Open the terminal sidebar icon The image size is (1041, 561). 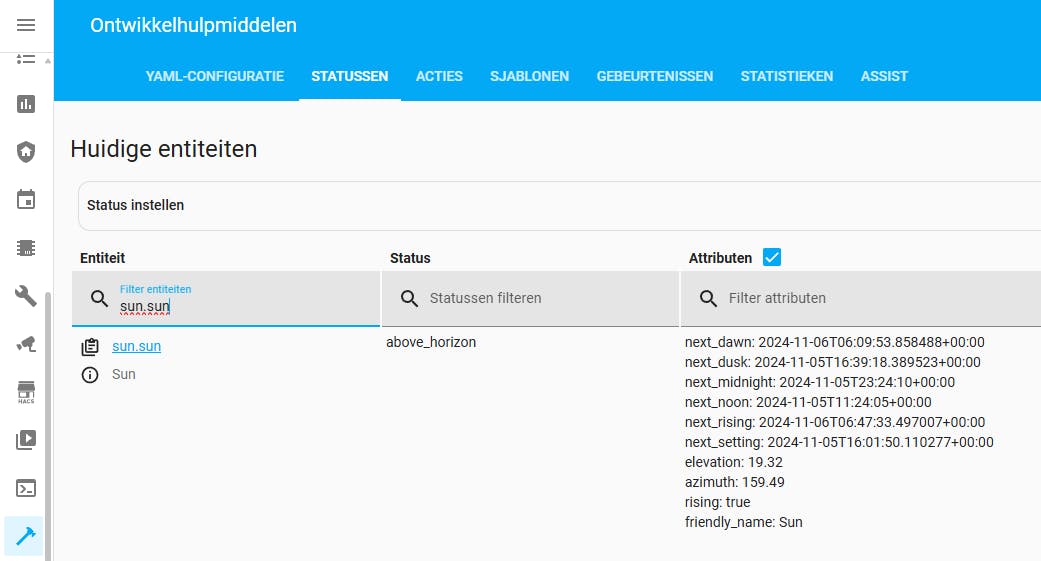pos(26,488)
